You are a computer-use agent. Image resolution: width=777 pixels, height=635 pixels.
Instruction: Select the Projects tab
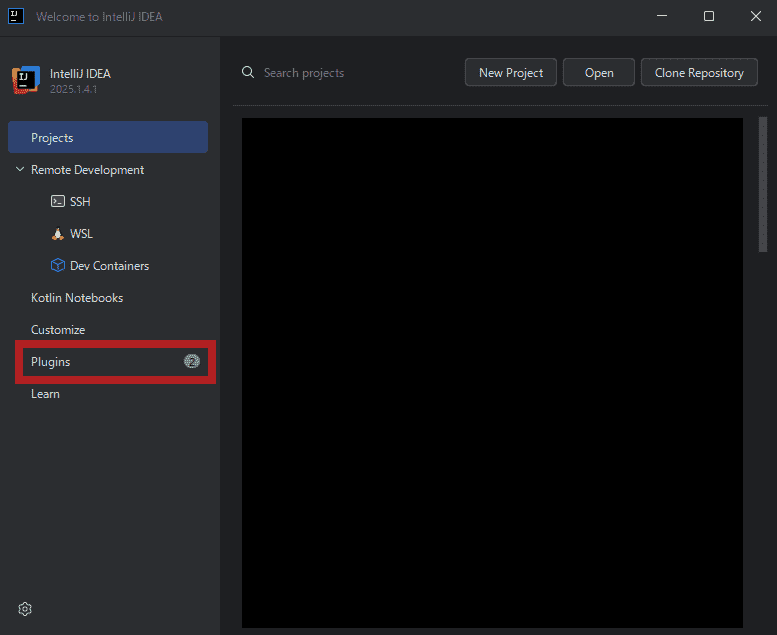click(x=108, y=138)
